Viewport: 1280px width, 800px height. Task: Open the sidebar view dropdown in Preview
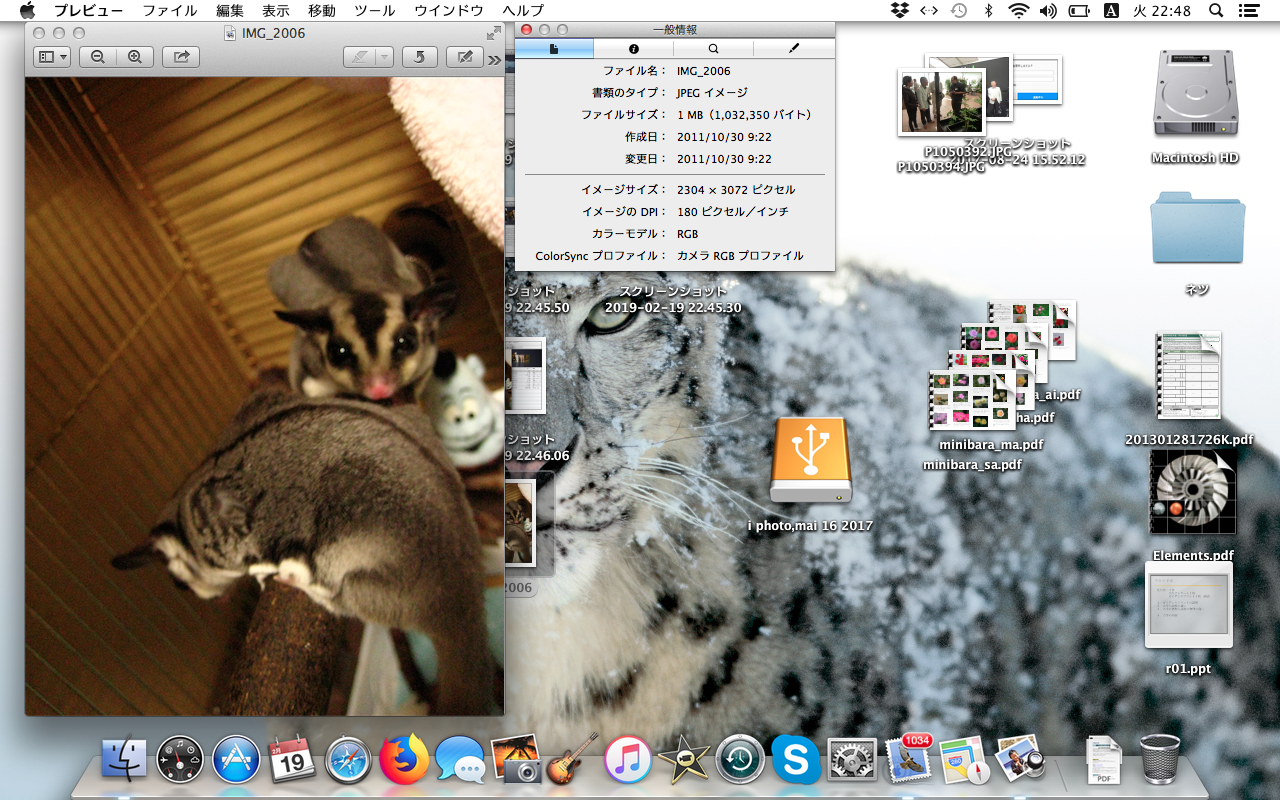51,57
